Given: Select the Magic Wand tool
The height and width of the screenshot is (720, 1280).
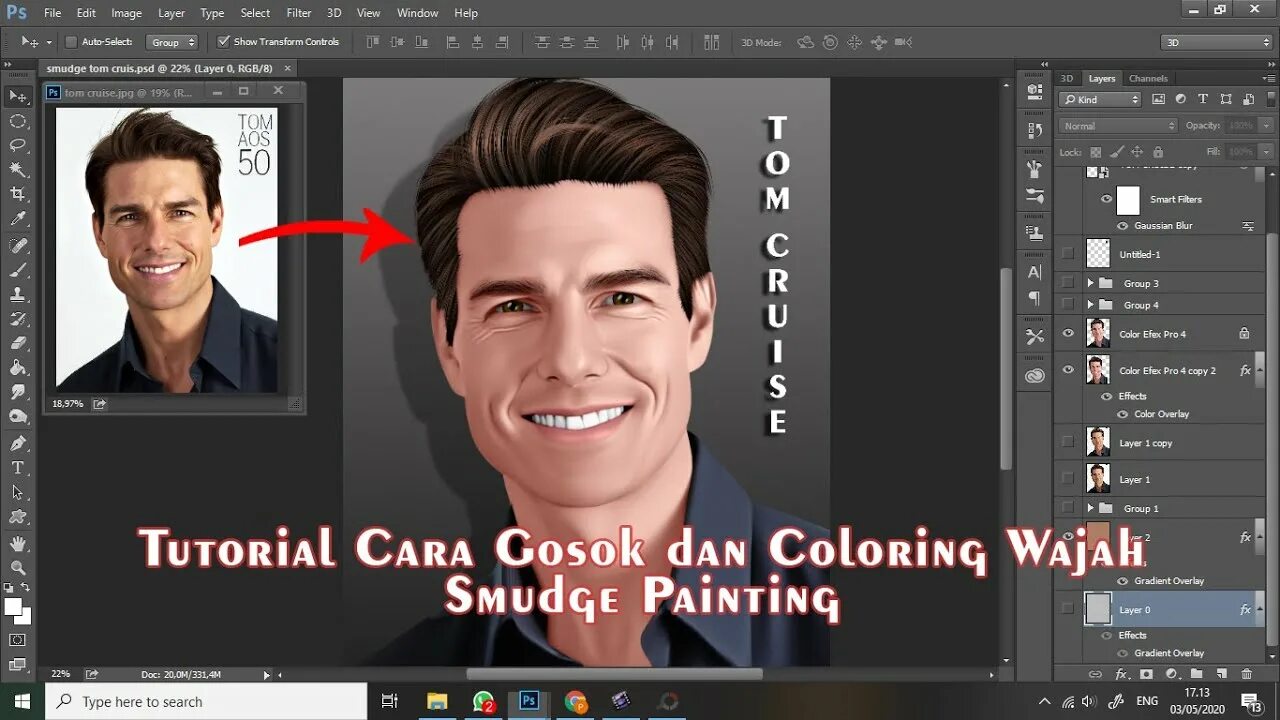Looking at the screenshot, I should [18, 170].
